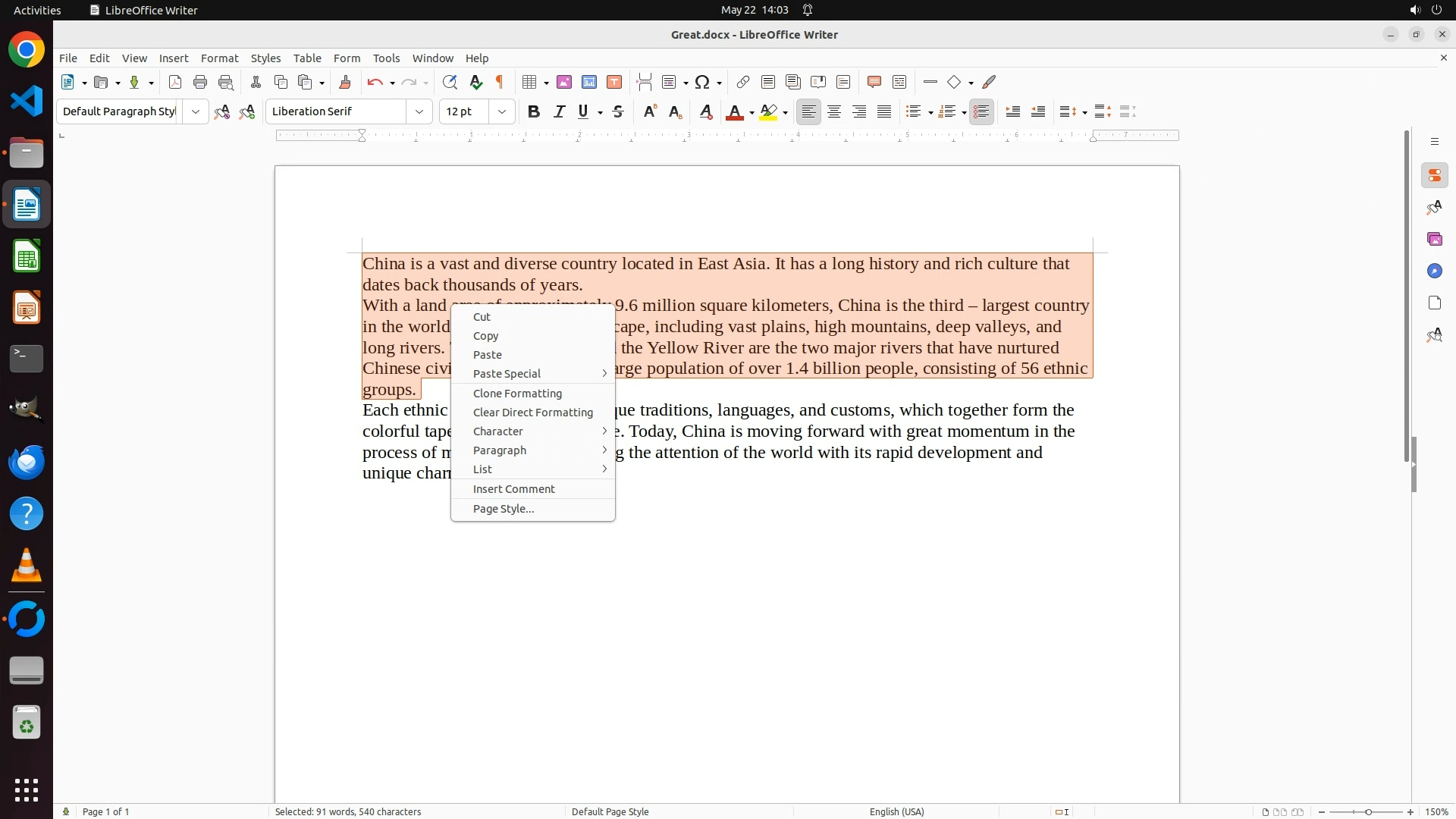Open the Navigator panel in sidebar
The image size is (1456, 819).
[1434, 271]
